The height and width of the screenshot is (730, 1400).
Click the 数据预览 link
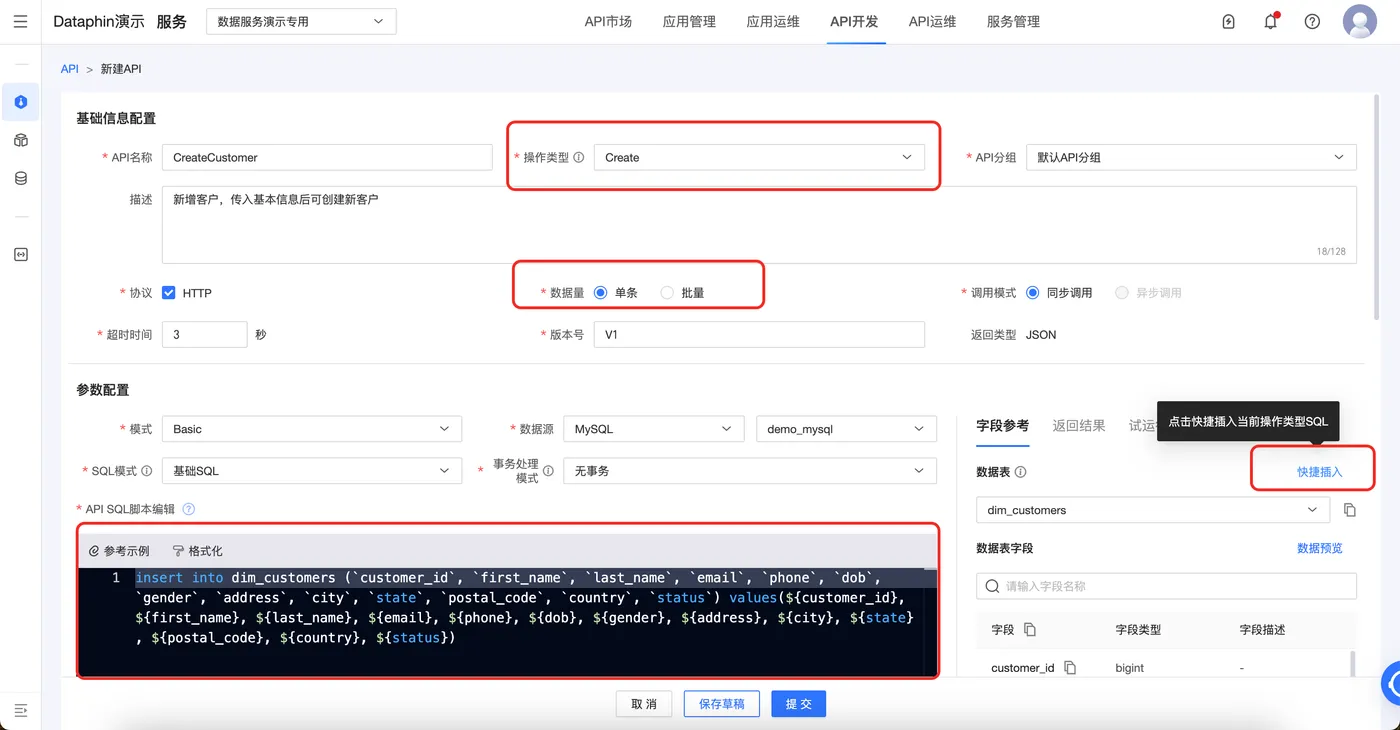[1319, 548]
